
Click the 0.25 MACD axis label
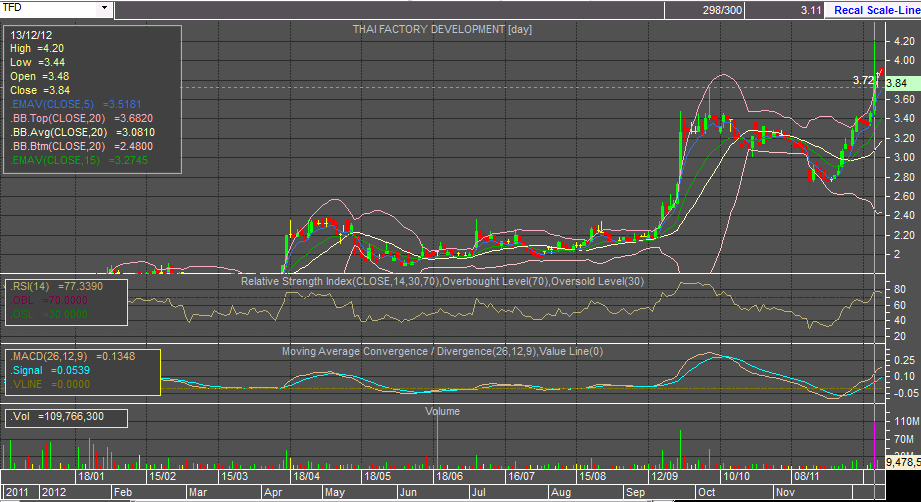tap(903, 361)
